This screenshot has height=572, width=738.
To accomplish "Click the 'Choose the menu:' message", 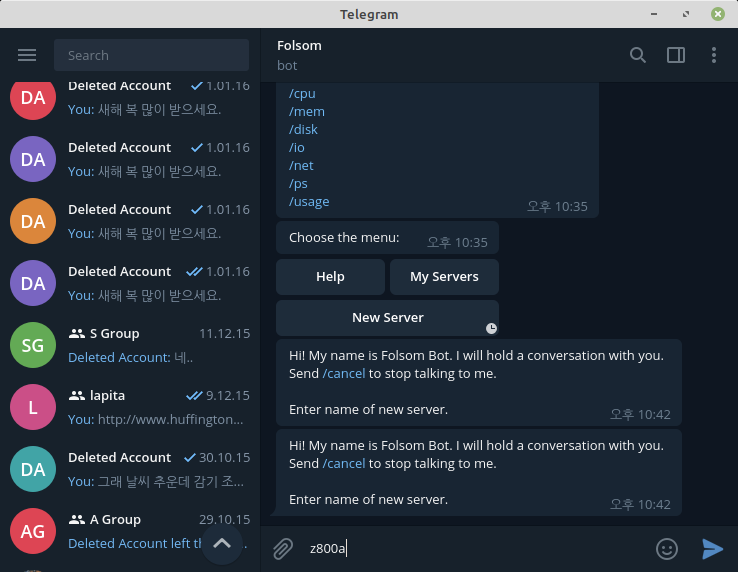I will pyautogui.click(x=387, y=238).
